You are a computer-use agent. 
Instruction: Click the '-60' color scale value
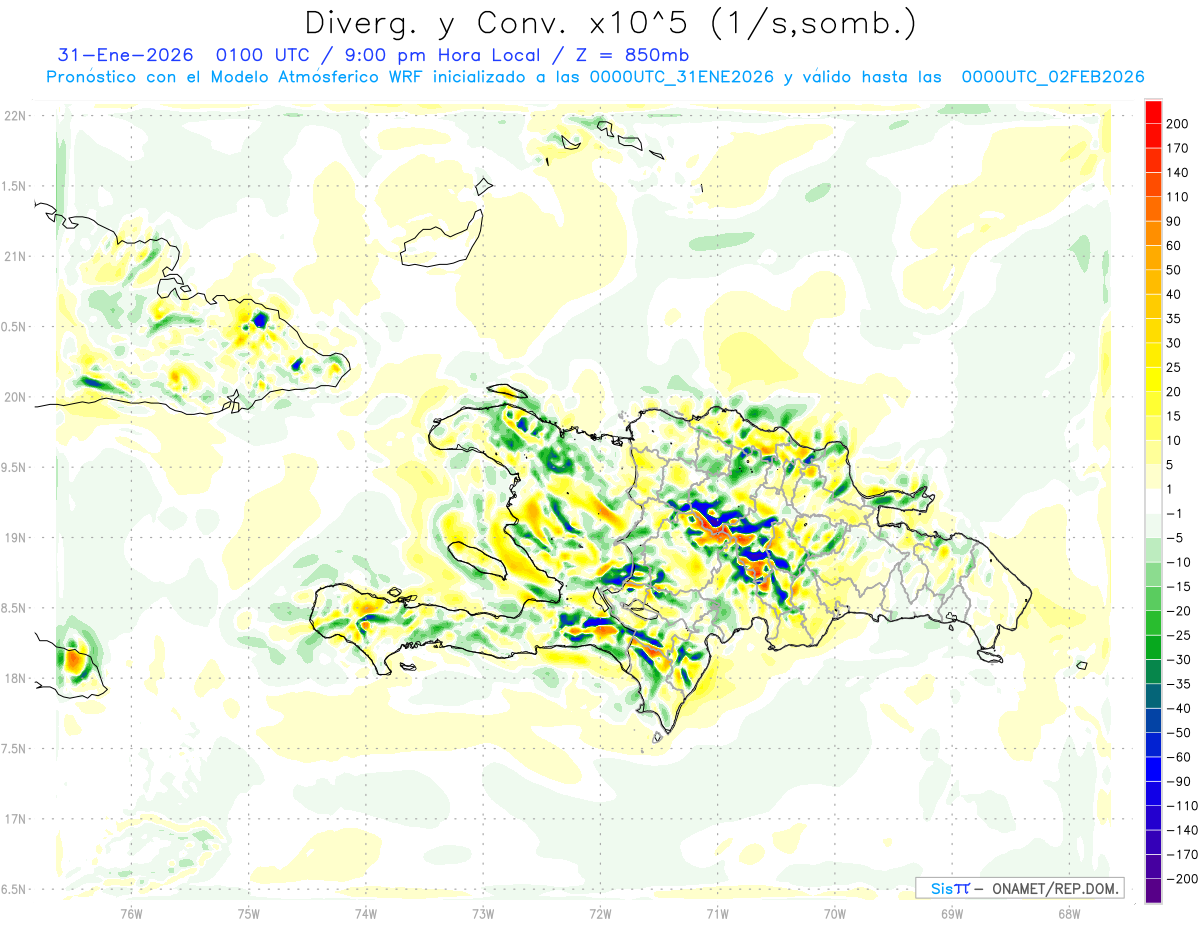point(1181,757)
